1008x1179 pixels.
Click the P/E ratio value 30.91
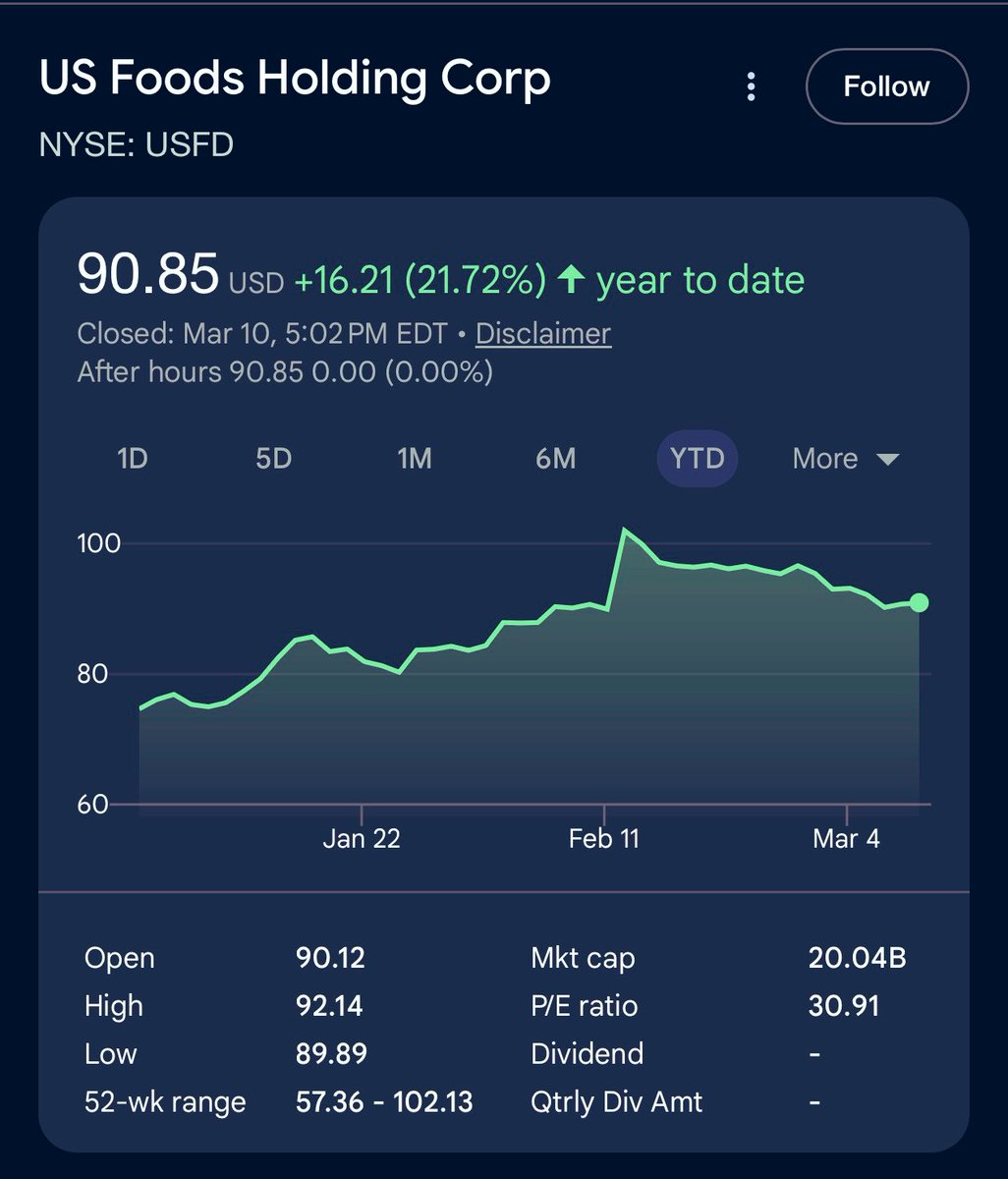(x=843, y=1006)
